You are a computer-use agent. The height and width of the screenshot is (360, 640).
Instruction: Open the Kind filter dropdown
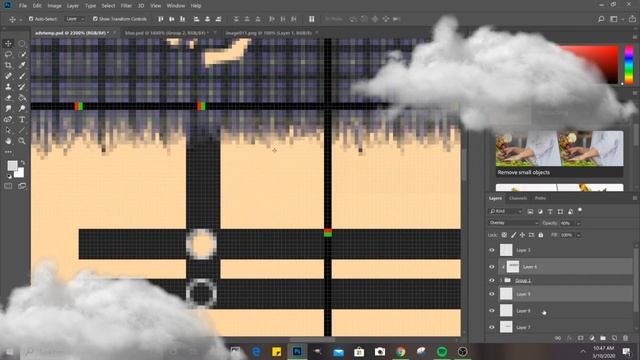click(505, 211)
